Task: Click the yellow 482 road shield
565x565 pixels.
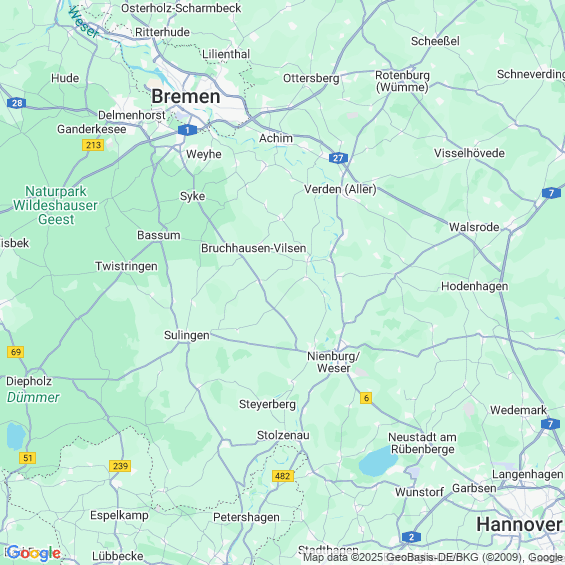Action: 282,476
